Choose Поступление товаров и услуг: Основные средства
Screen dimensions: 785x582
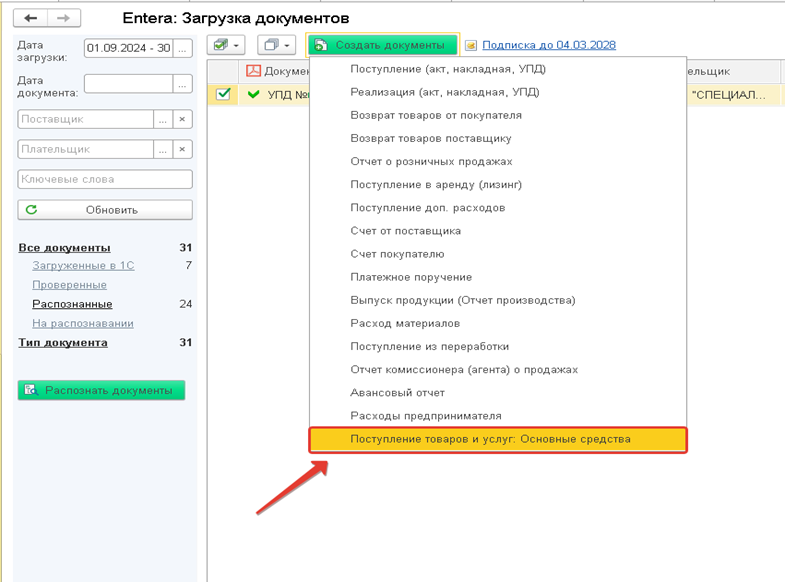tap(498, 439)
